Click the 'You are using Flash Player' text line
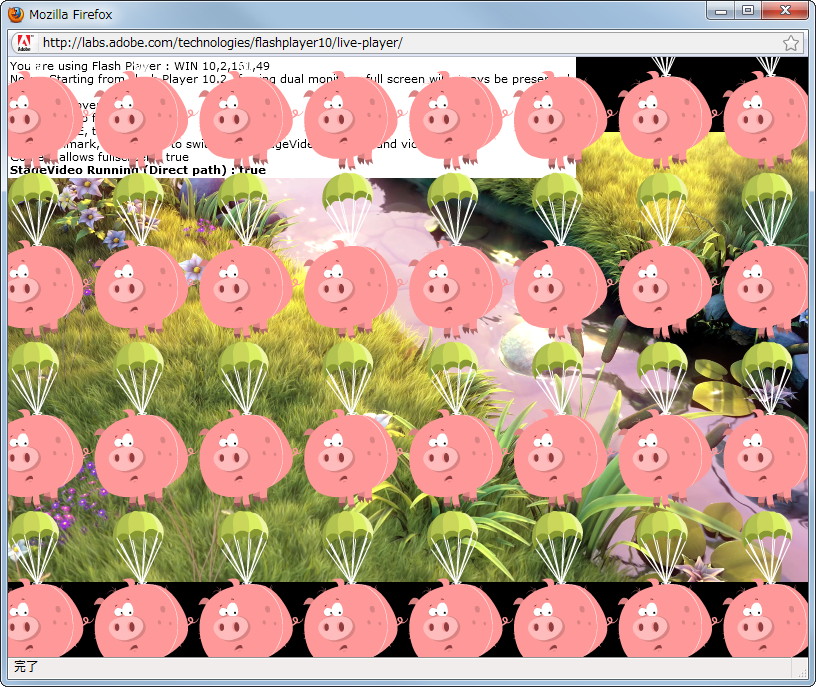The width and height of the screenshot is (816, 687). (x=140, y=66)
